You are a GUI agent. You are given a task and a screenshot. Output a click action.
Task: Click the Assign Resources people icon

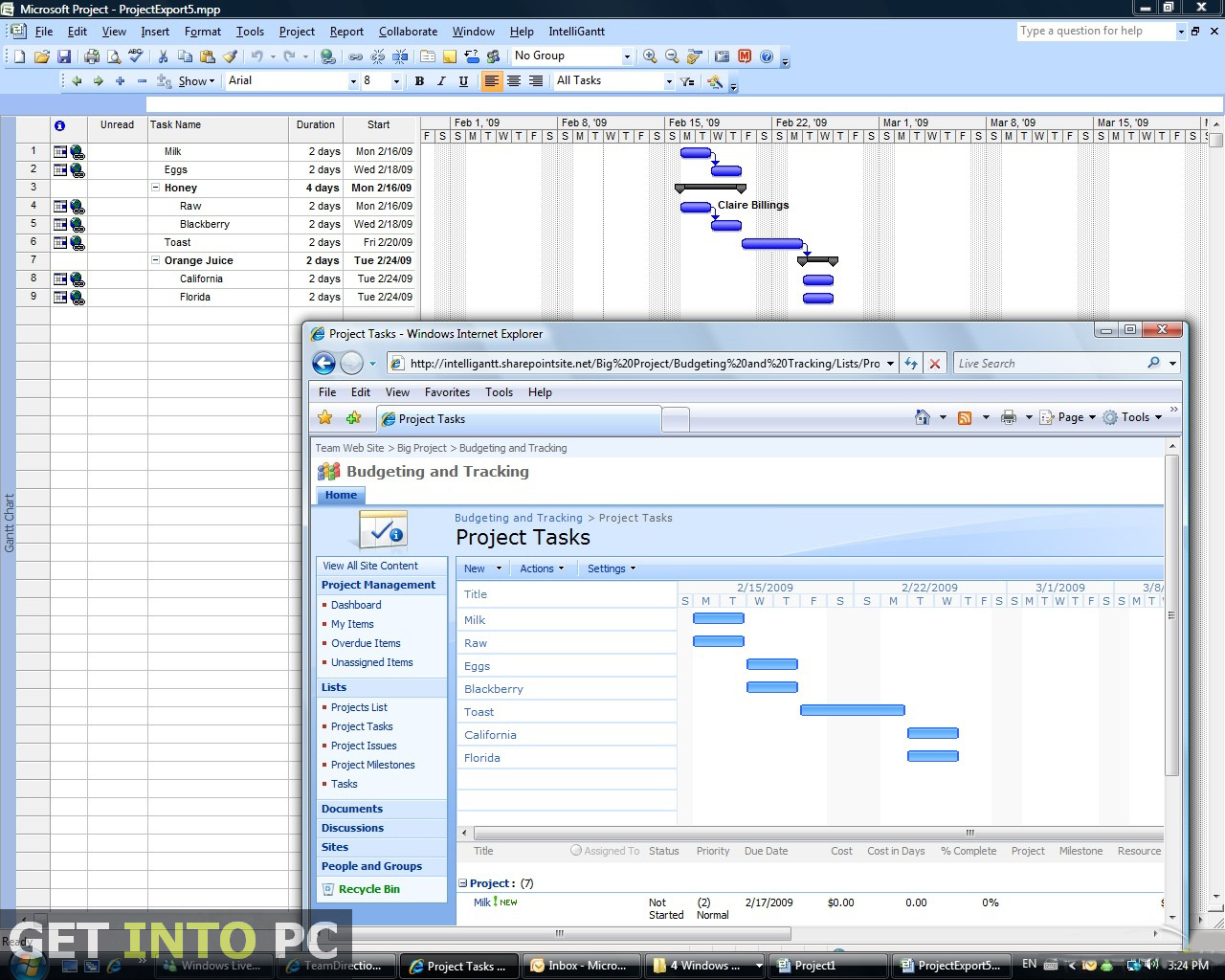point(494,56)
